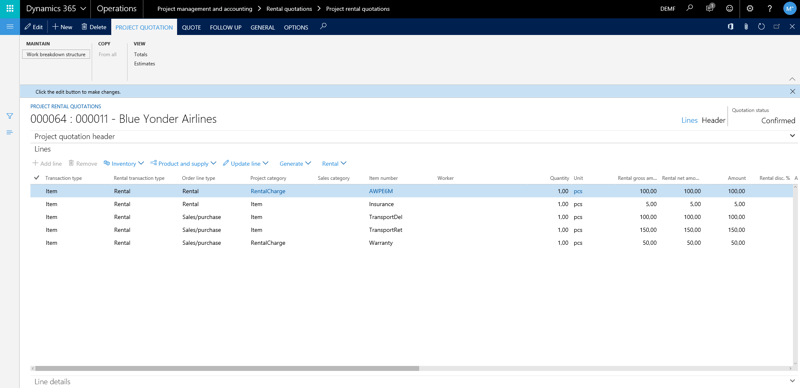This screenshot has width=800, height=388.
Task: Open the AWPE6M item number link
Action: point(381,191)
